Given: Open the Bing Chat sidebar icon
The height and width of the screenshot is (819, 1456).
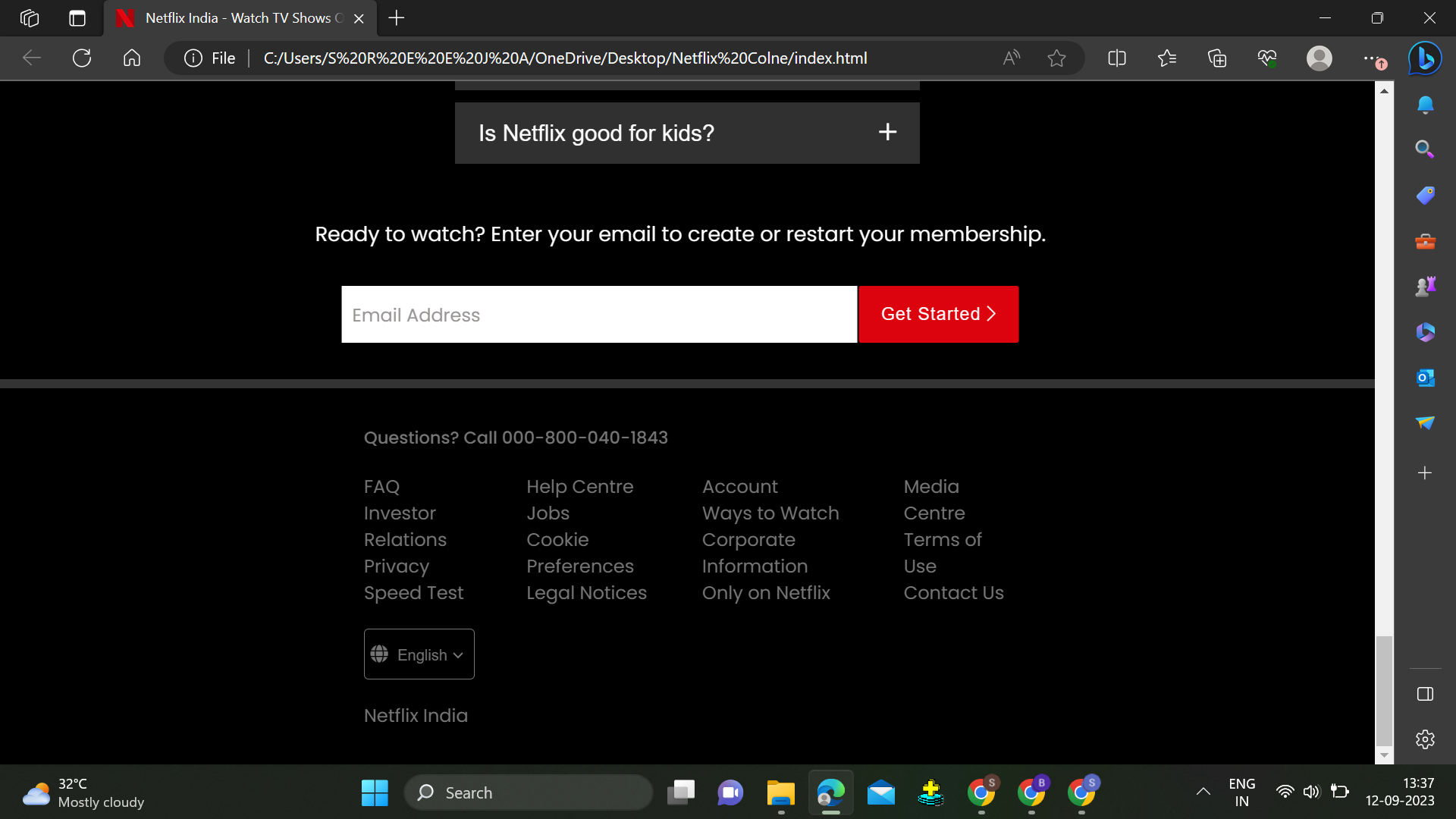Looking at the screenshot, I should pos(1424,58).
